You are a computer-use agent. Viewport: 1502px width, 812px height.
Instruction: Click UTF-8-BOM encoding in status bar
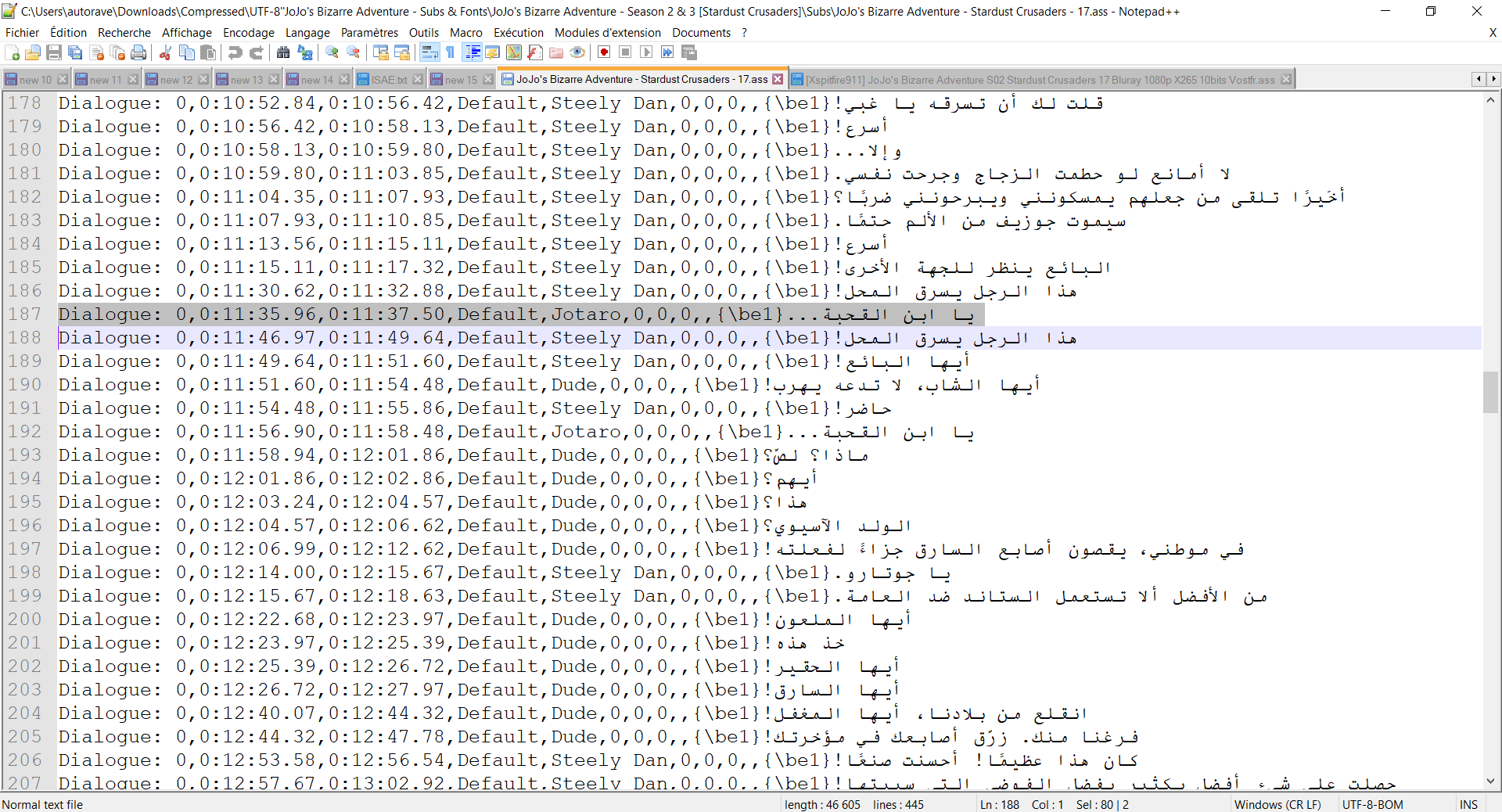[1373, 804]
